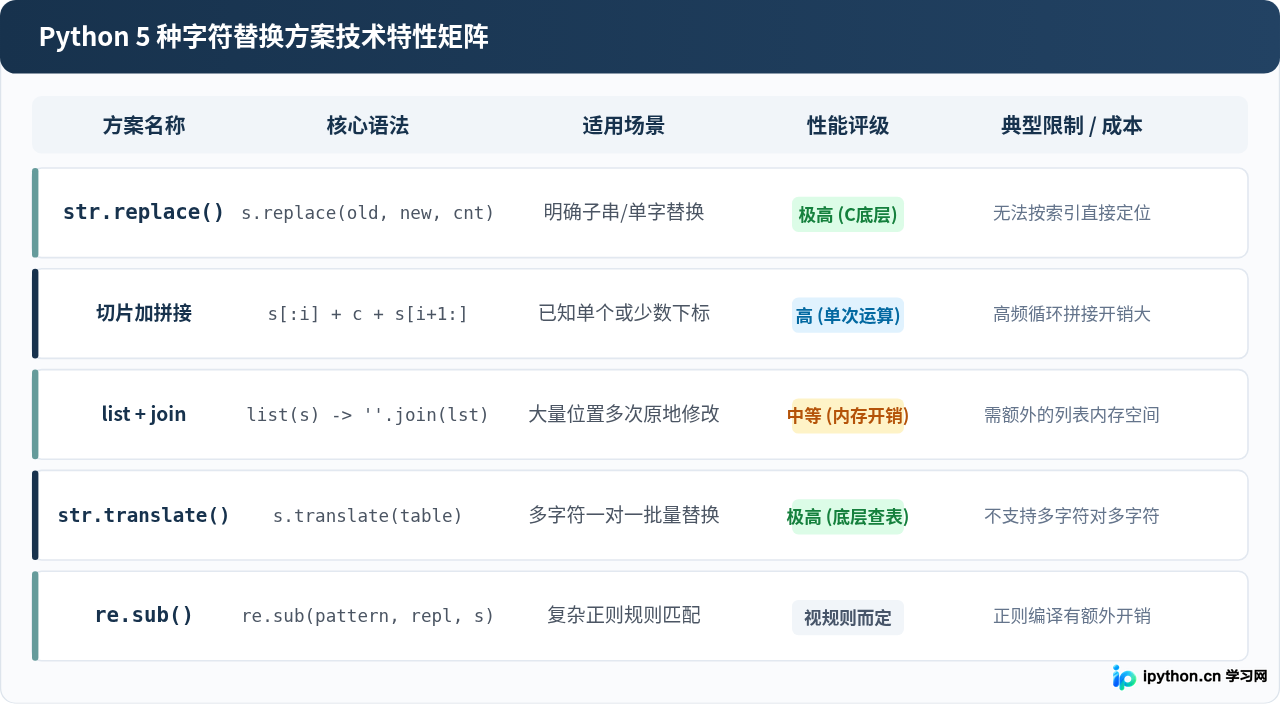Click the '大量位置多次原地修改' cell
Screen dimensions: 1280x704
(624, 414)
